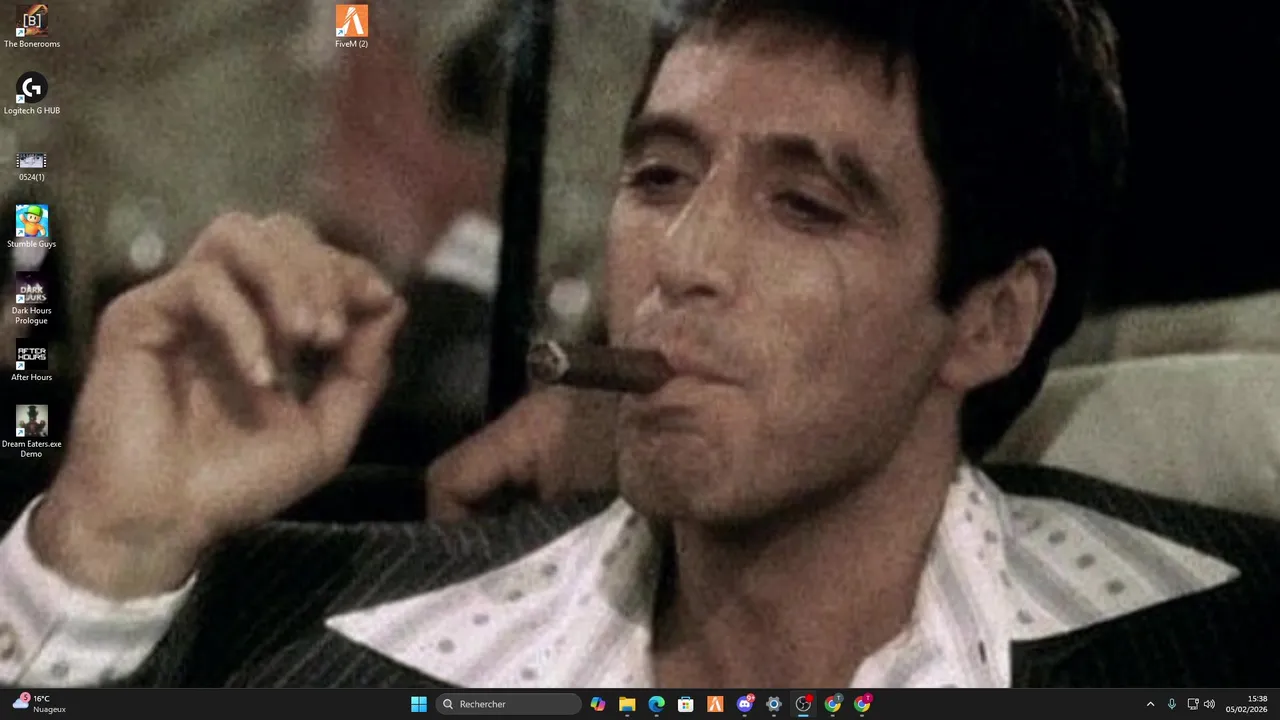Open Settings gear in taskbar
This screenshot has height=720, width=1280.
click(x=774, y=704)
